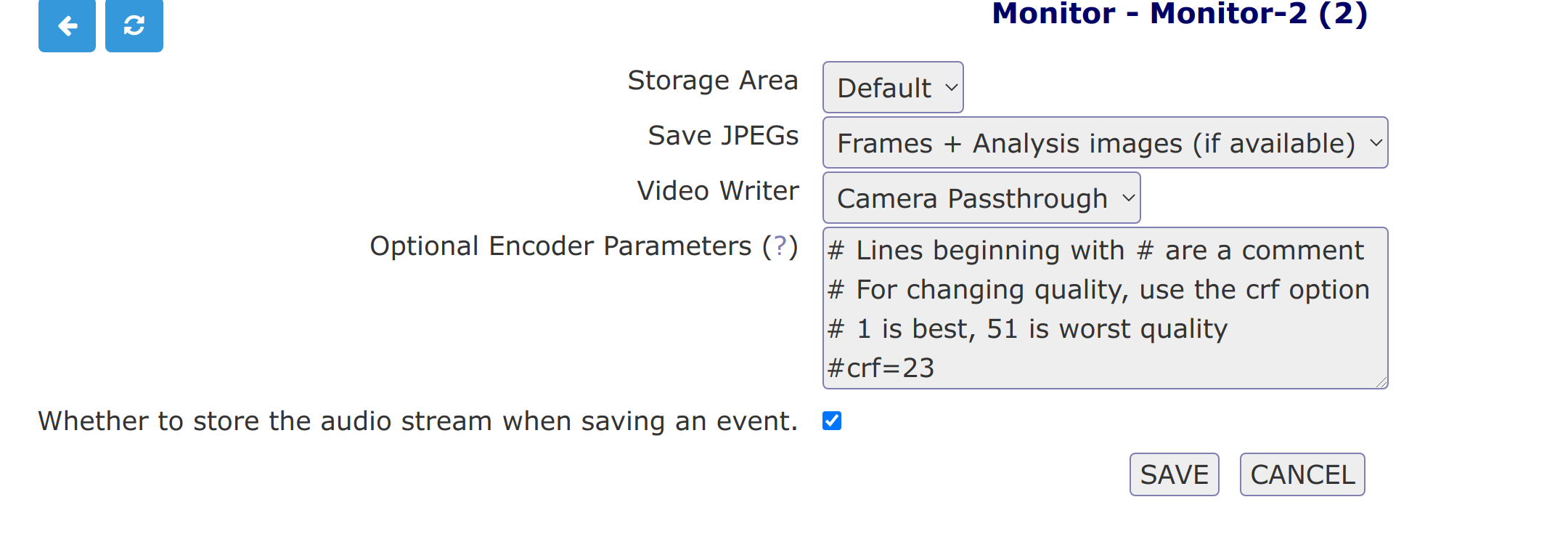1568x550 pixels.
Task: Toggle the store audio stream checkbox
Action: (832, 421)
